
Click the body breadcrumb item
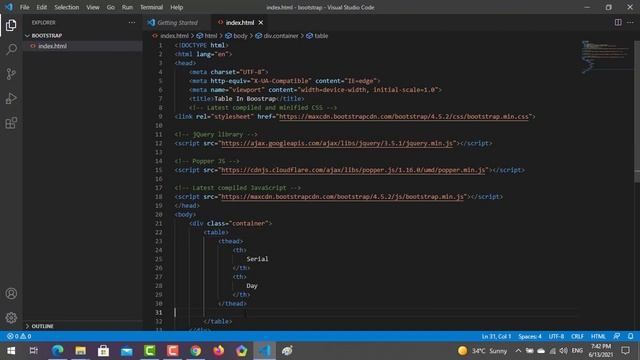(240, 36)
